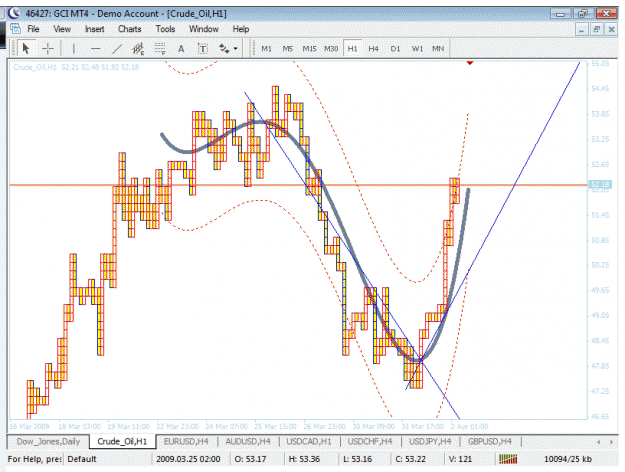The image size is (625, 472).
Task: Switch to M30 timeframe
Action: pyautogui.click(x=331, y=49)
